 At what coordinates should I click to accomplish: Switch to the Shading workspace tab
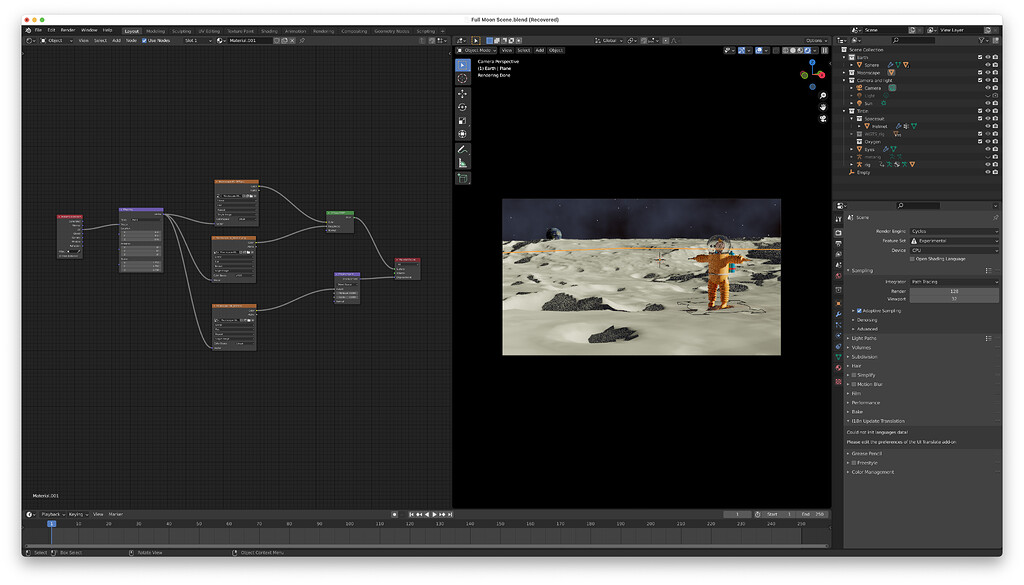click(x=269, y=31)
